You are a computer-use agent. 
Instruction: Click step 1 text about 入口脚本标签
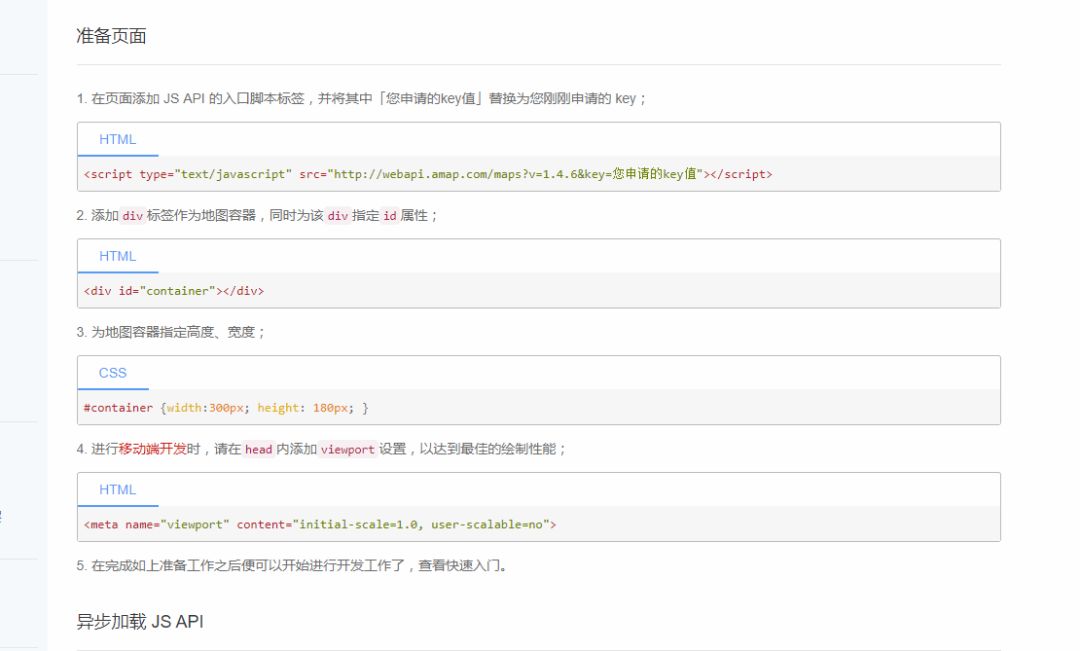(362, 99)
